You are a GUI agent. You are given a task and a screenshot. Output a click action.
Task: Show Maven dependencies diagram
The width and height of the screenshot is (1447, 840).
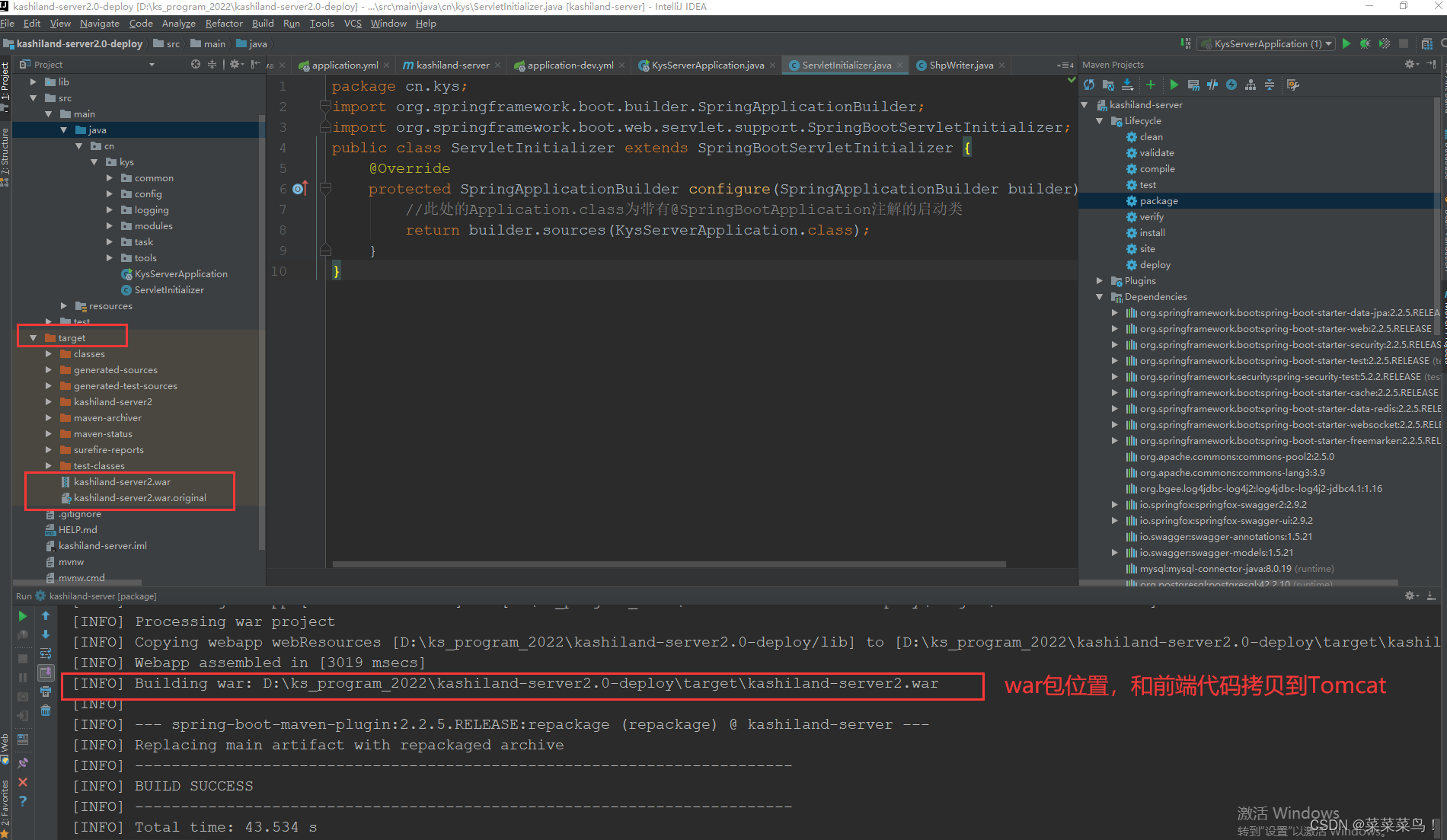[x=1251, y=85]
